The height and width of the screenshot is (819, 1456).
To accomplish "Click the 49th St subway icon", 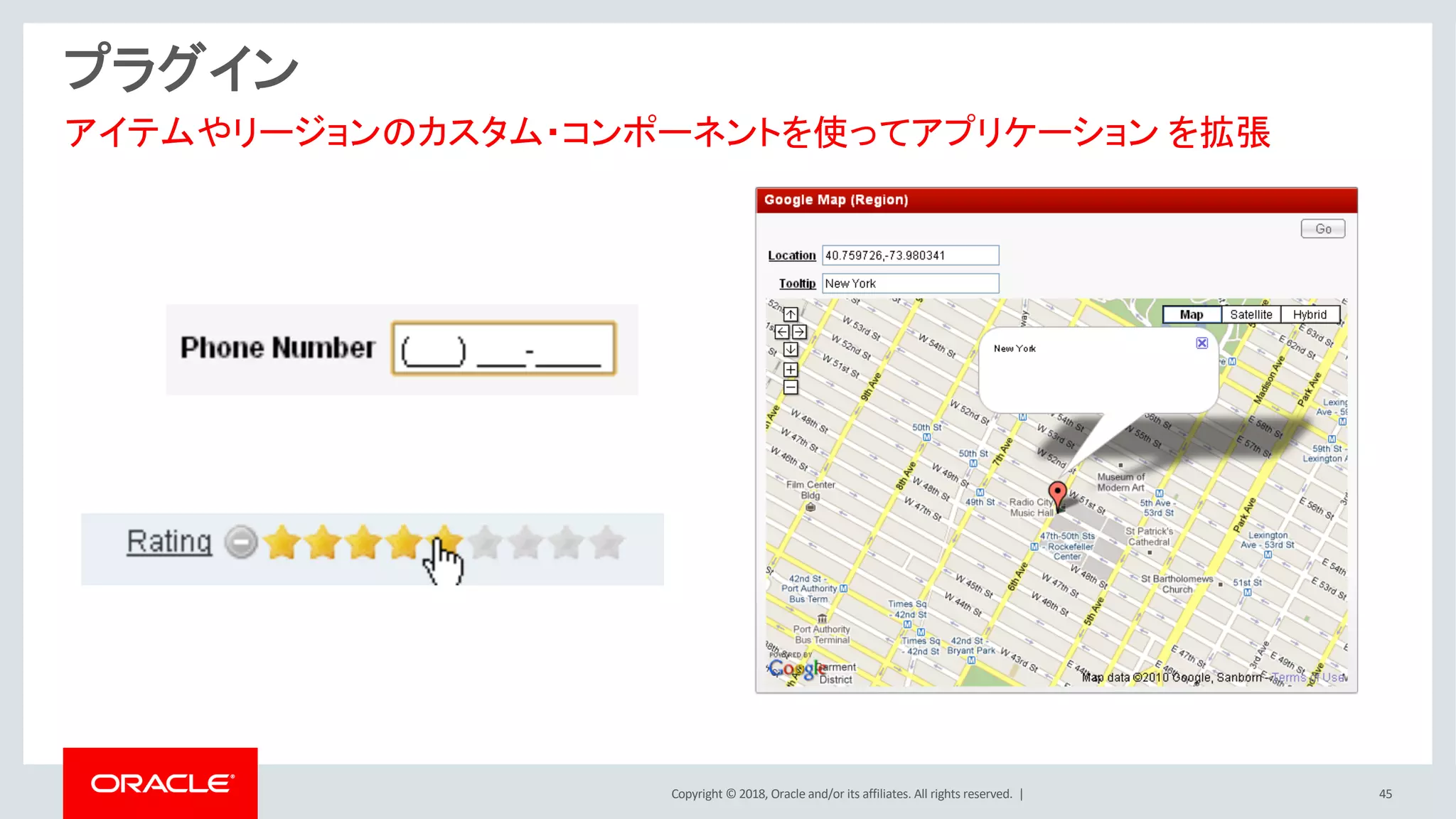I will [980, 492].
